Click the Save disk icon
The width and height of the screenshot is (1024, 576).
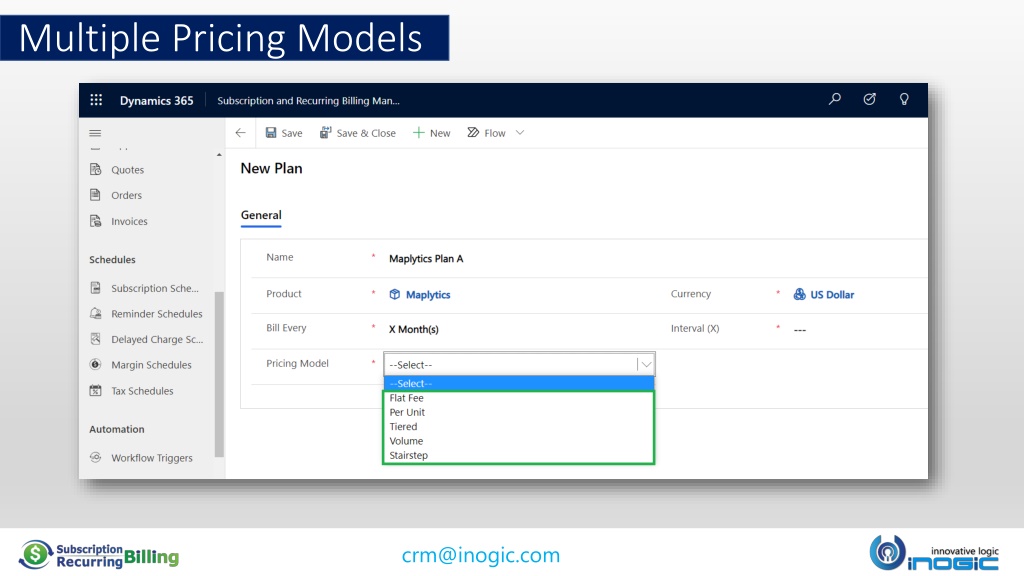pos(271,133)
